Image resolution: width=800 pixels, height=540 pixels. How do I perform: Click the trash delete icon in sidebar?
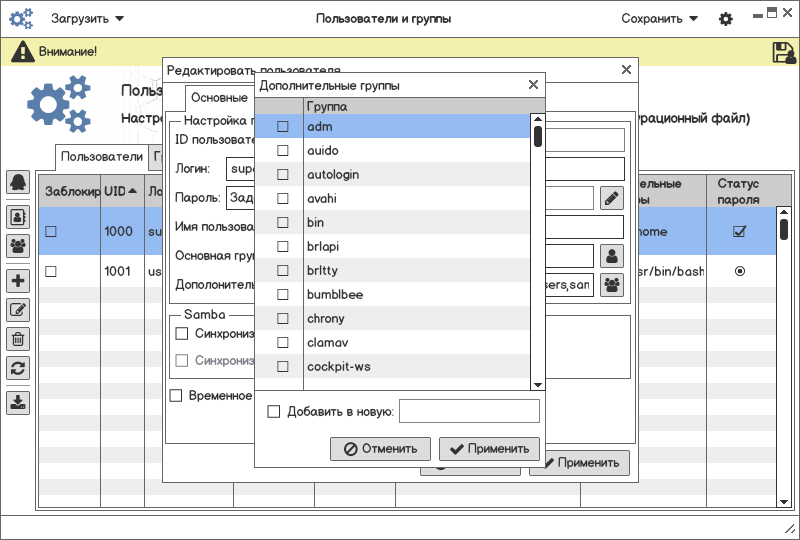tap(18, 339)
